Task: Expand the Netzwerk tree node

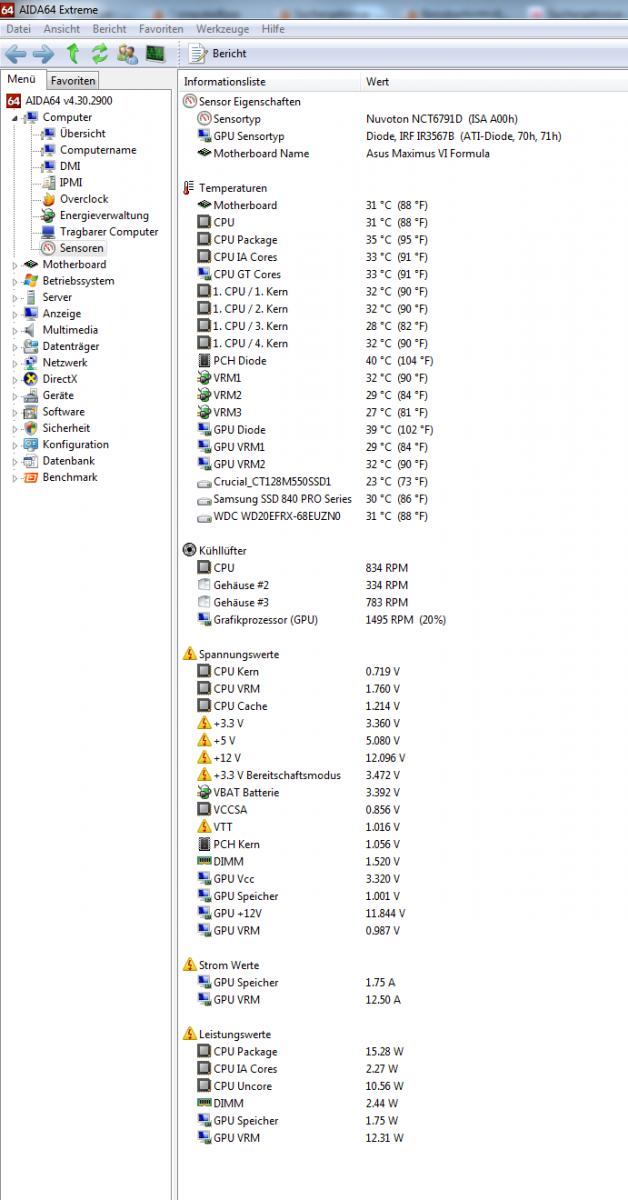Action: coord(15,363)
